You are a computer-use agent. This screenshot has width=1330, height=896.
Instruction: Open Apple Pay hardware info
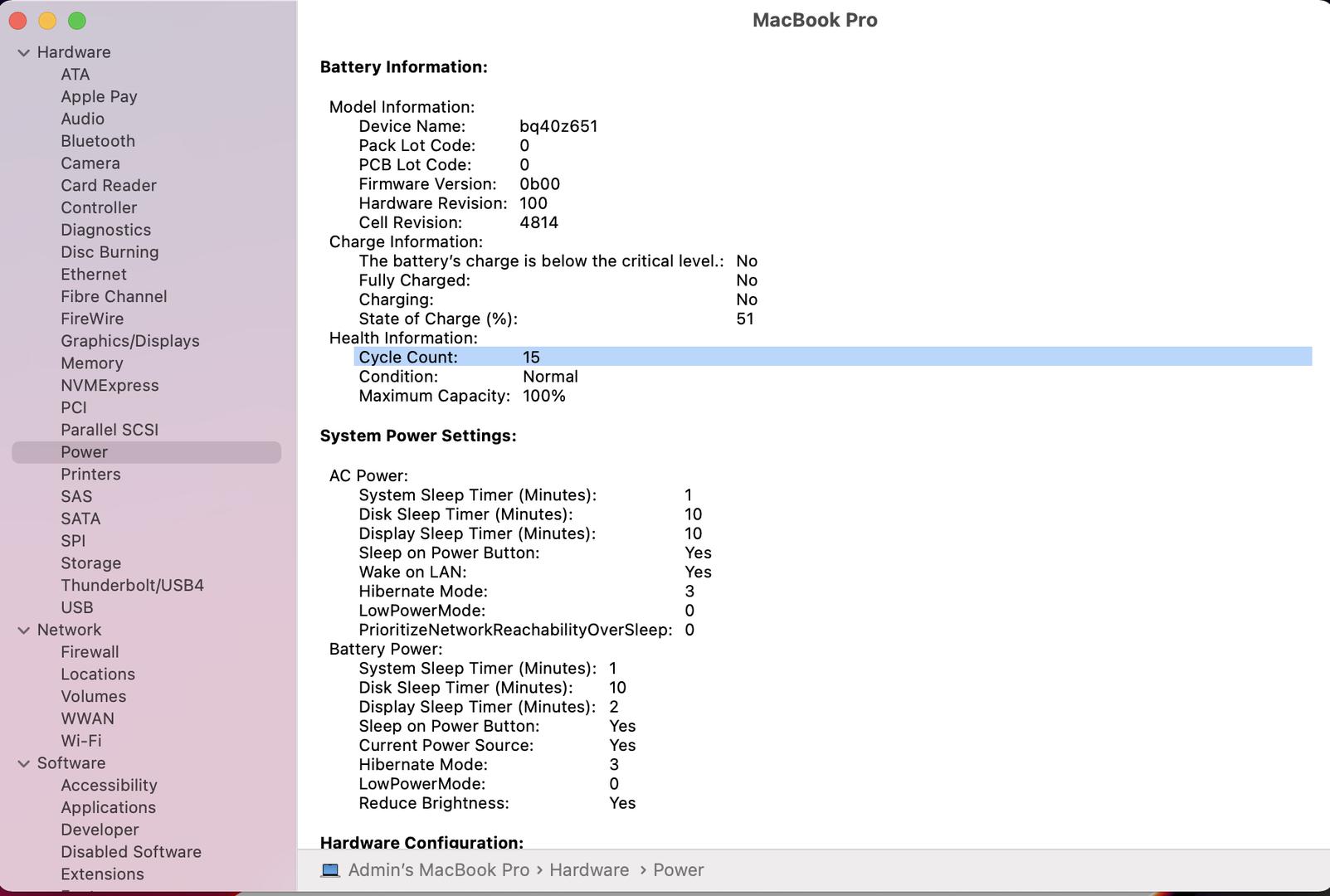(99, 96)
